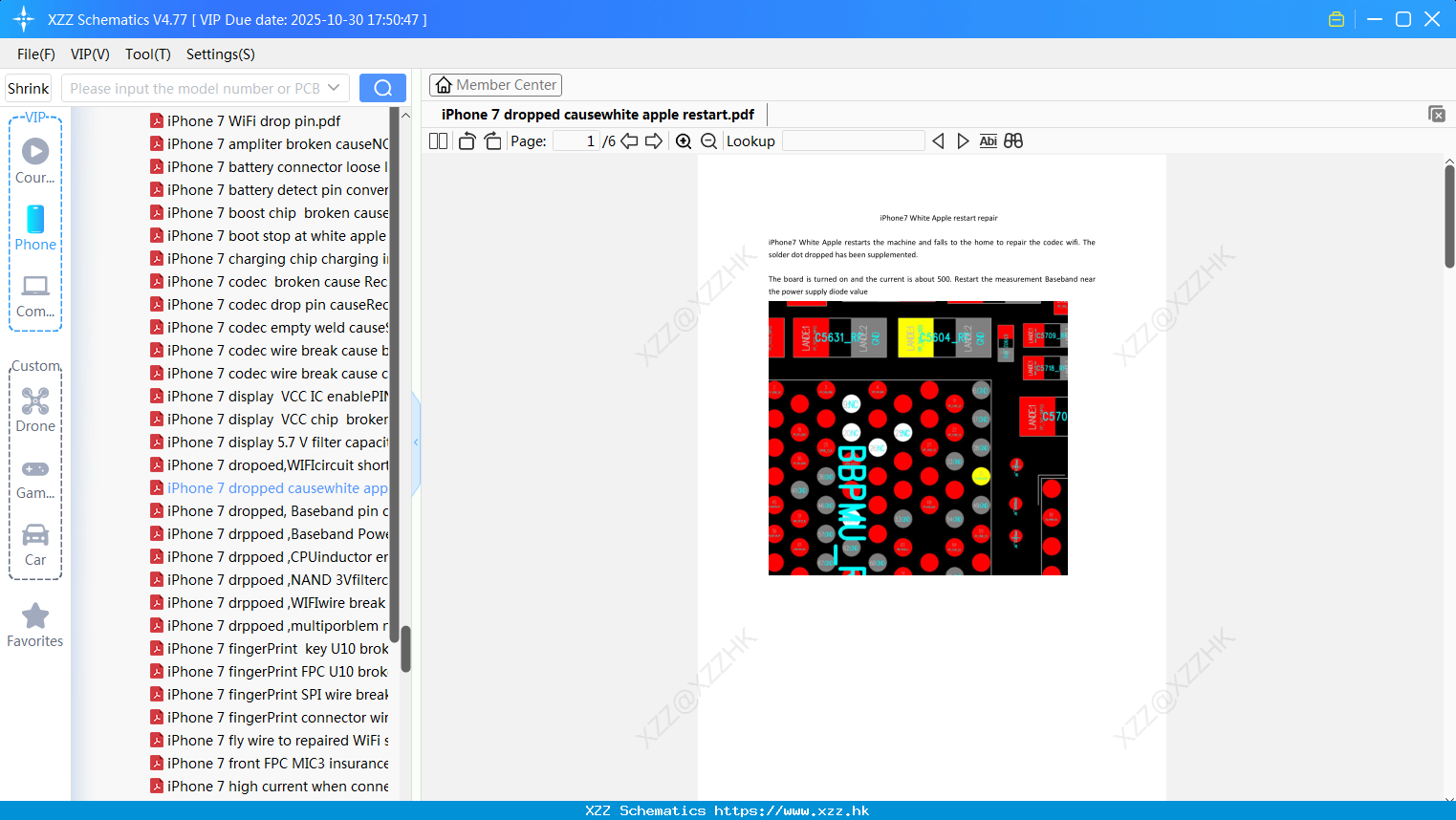Open iPhone 7 fingerPrint SPI wire break
This screenshot has height=820, width=1456.
[x=270, y=695]
